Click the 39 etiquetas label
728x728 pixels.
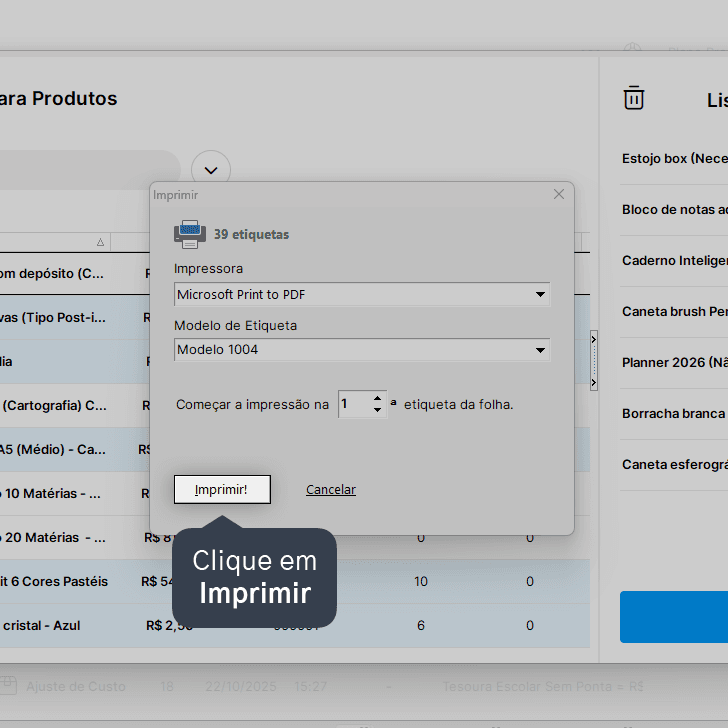click(x=251, y=234)
